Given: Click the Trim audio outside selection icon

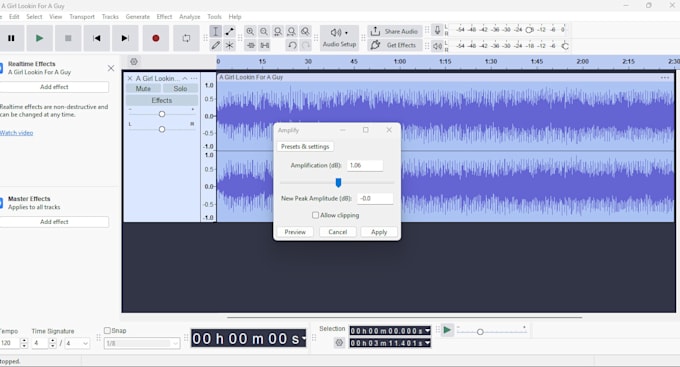Looking at the screenshot, I should point(251,45).
